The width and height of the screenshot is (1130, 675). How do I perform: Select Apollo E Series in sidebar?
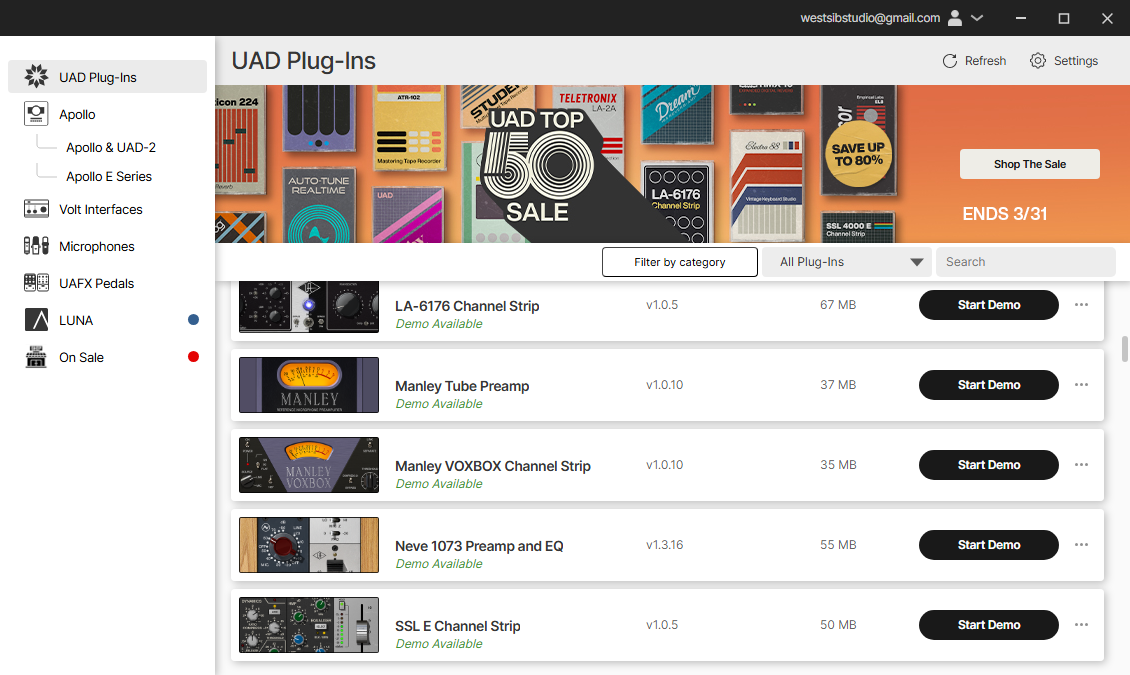click(109, 176)
